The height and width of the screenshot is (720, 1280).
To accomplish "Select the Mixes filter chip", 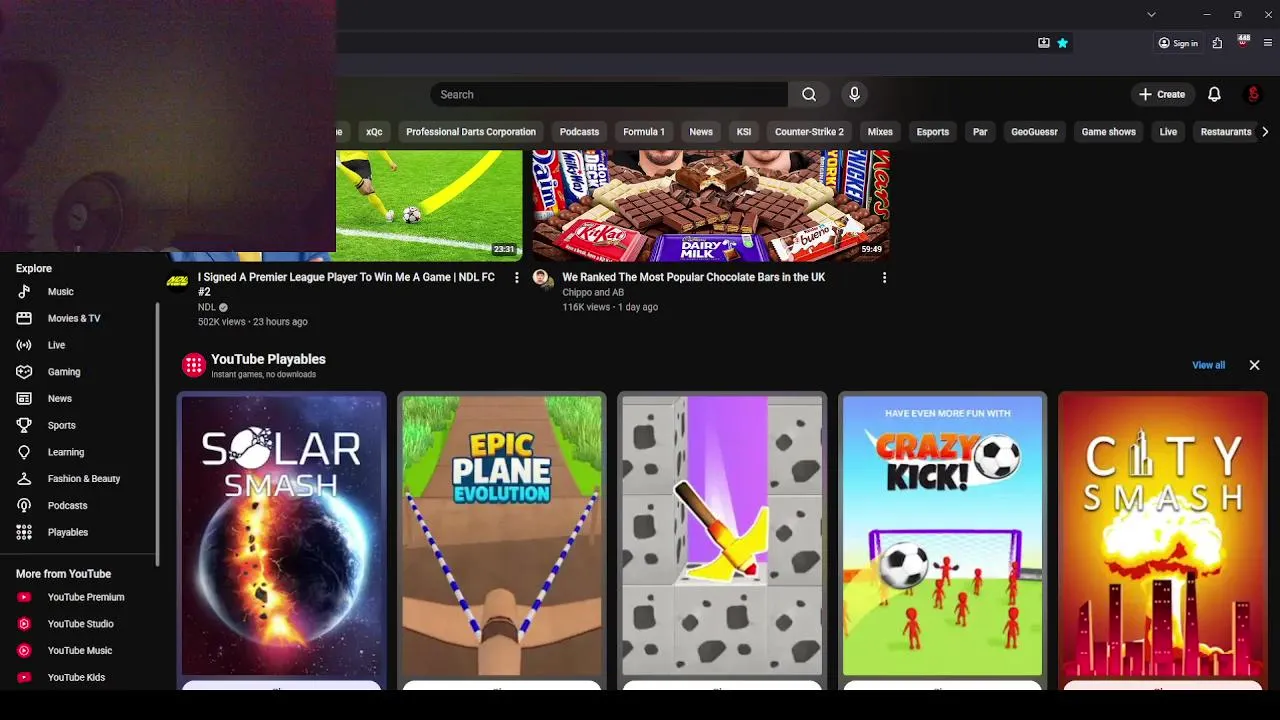I will tap(880, 132).
